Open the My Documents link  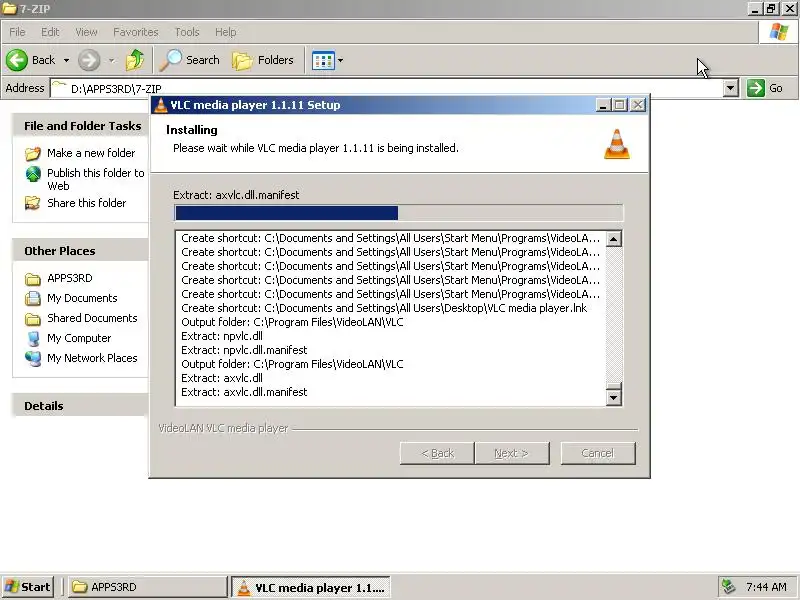(x=82, y=298)
